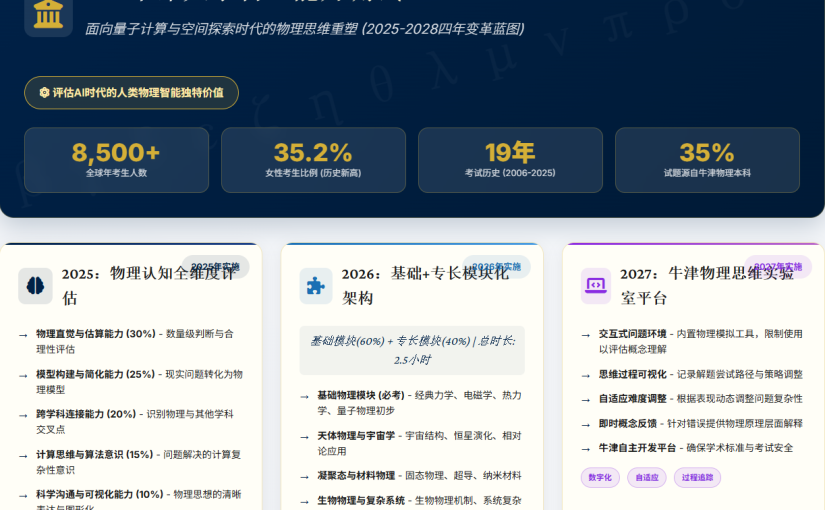Viewport: 825px width, 510px height.
Task: Click the laptop code icon in 2027 card
Action: coord(596,286)
